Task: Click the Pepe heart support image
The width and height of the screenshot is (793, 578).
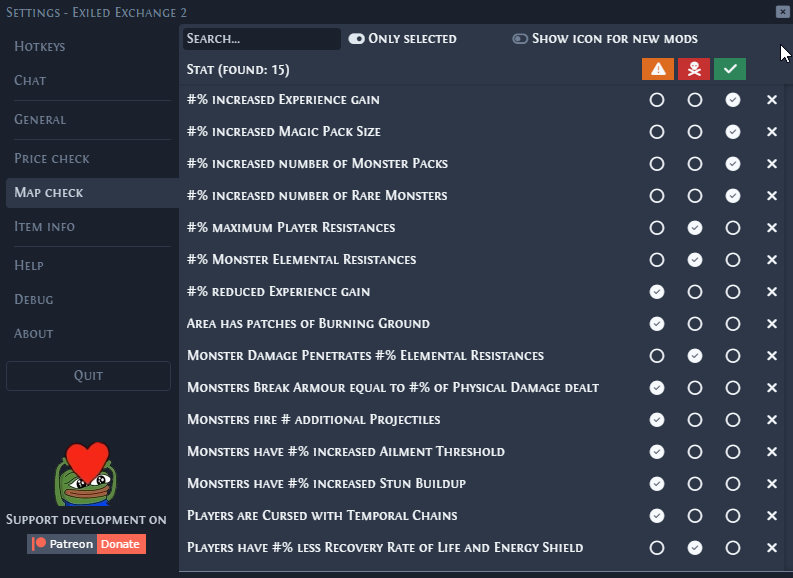Action: (x=86, y=474)
